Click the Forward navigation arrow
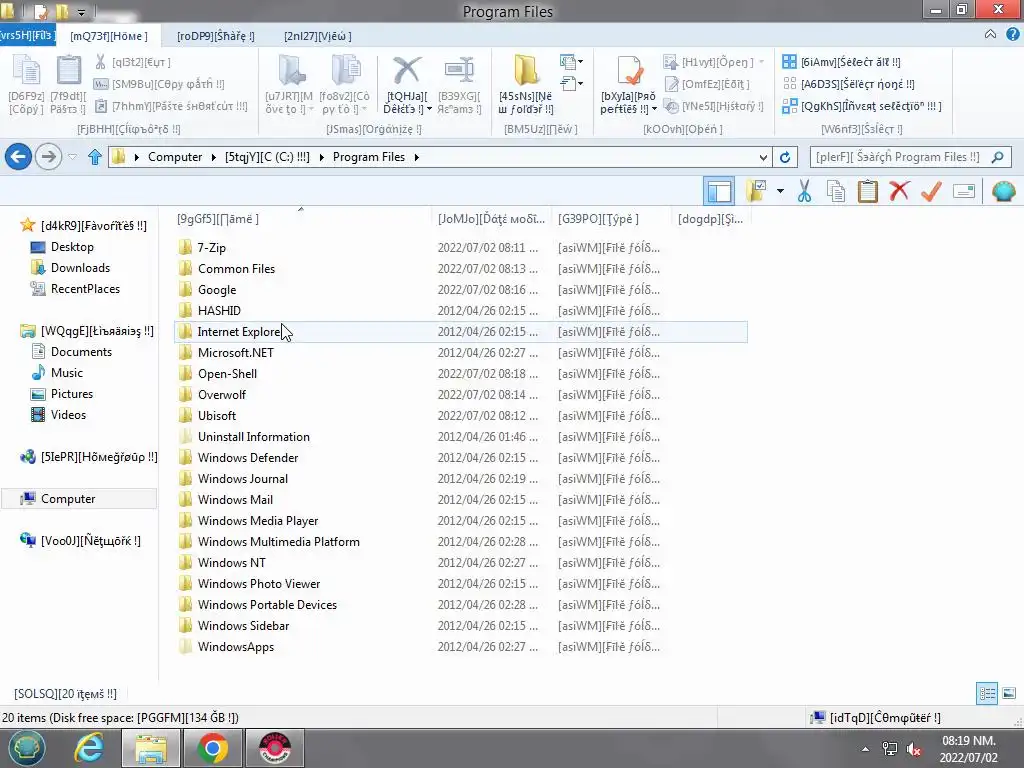The width and height of the screenshot is (1024, 768). pos(48,157)
